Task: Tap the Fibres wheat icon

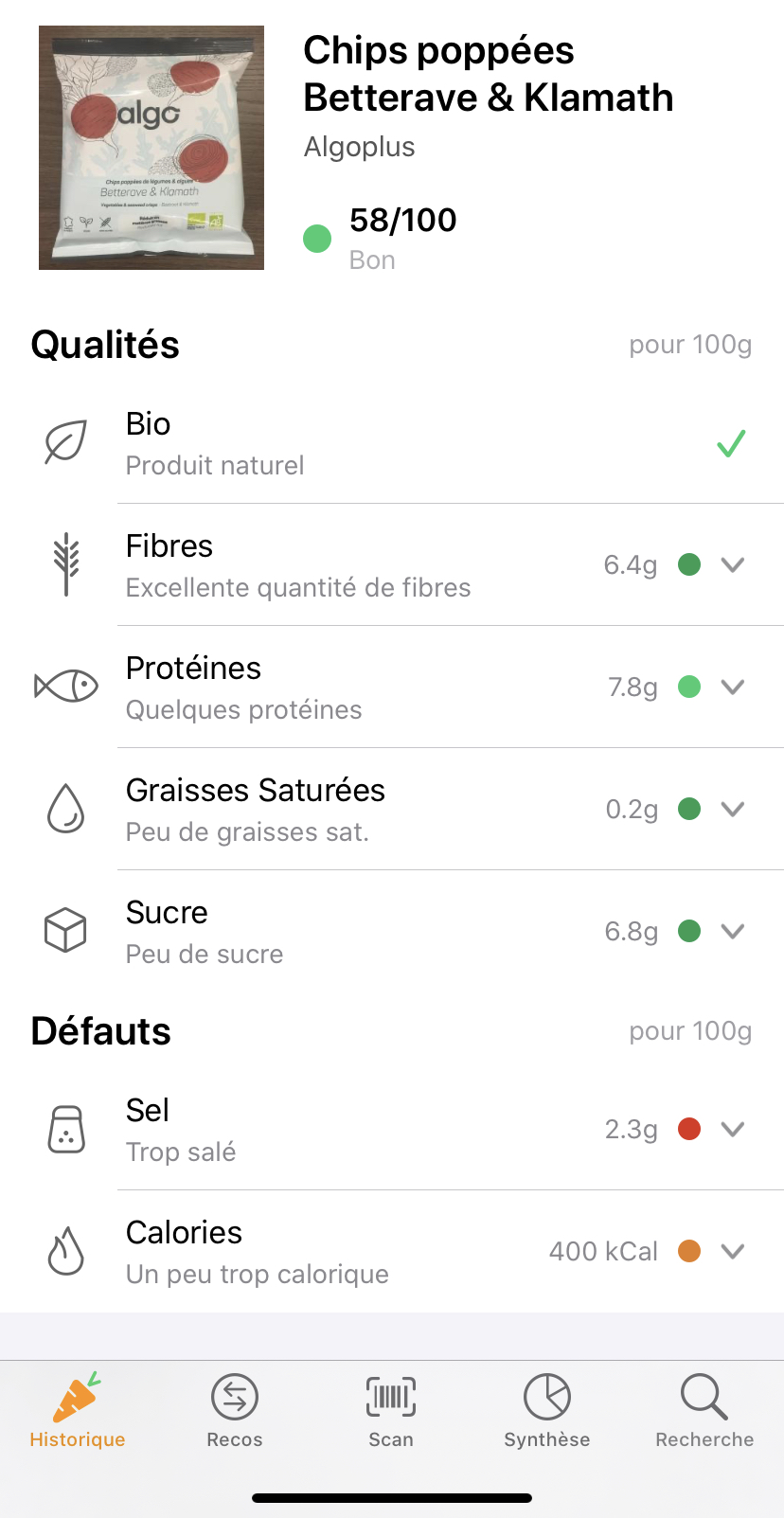Action: point(66,564)
